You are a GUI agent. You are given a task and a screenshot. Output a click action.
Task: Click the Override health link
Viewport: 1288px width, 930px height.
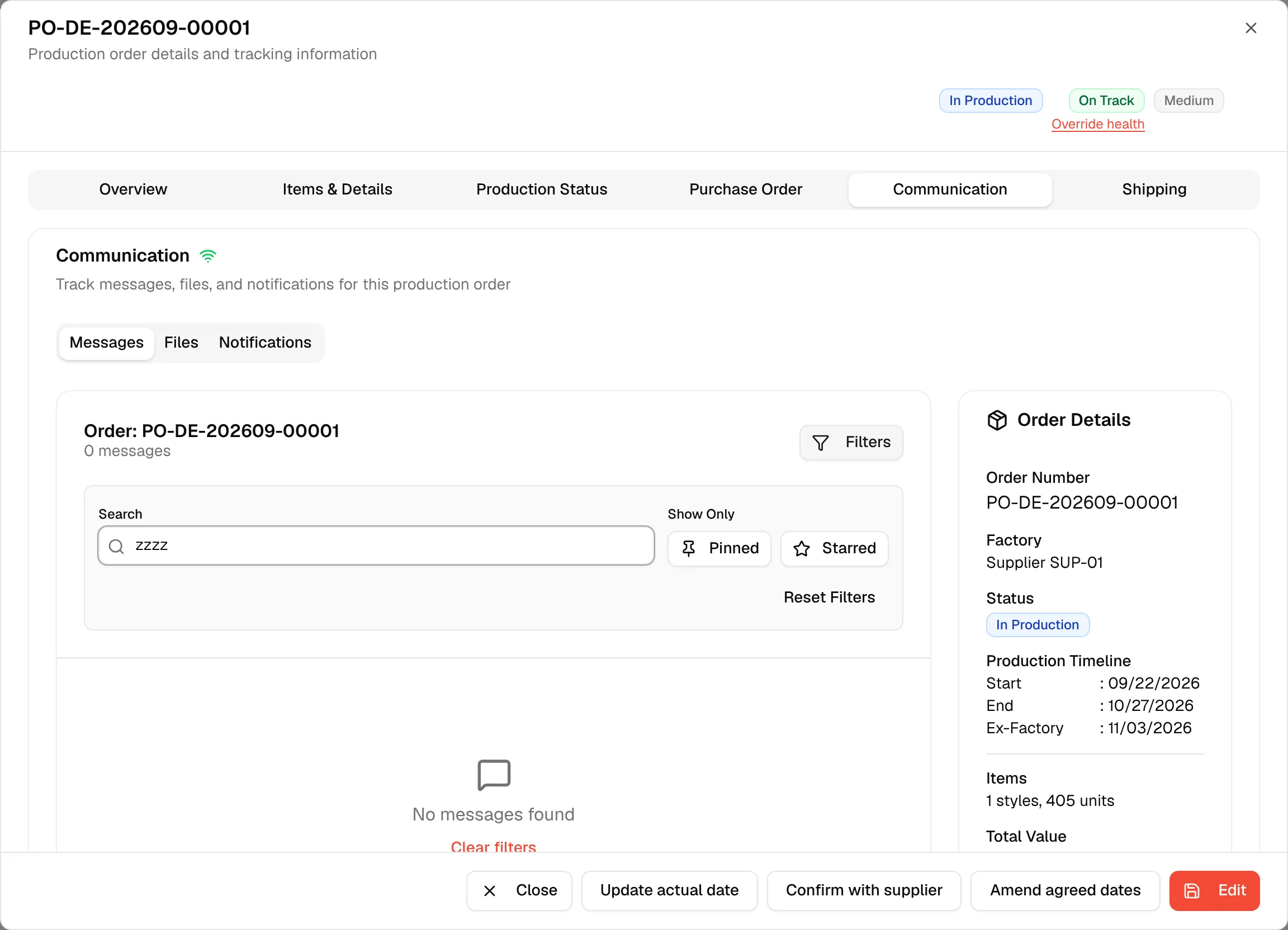pos(1097,124)
